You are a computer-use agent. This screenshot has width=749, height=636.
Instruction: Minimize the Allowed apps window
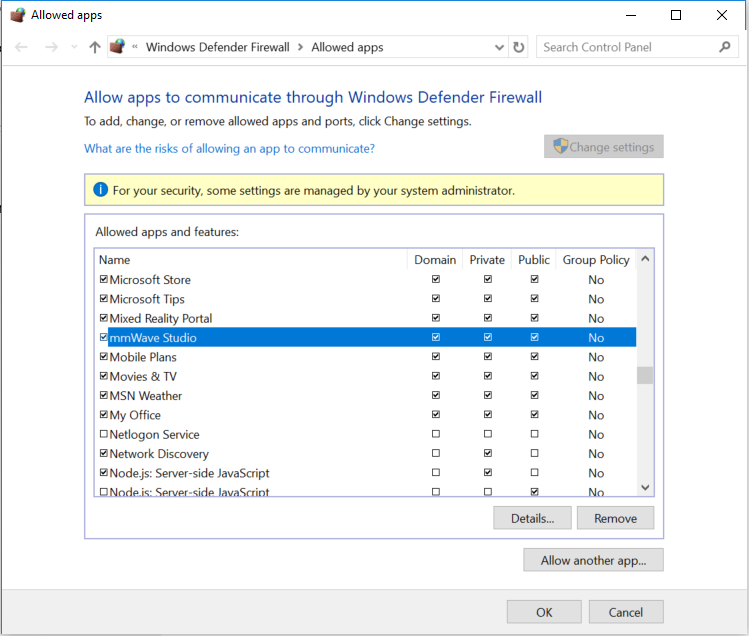pyautogui.click(x=631, y=15)
